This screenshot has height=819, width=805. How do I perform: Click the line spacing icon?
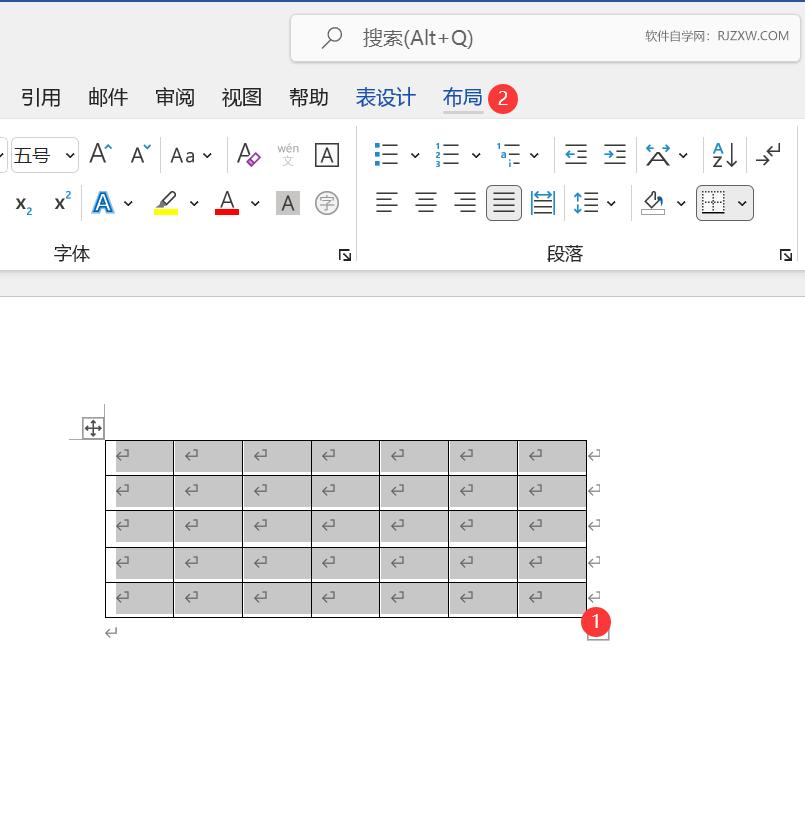(x=586, y=203)
